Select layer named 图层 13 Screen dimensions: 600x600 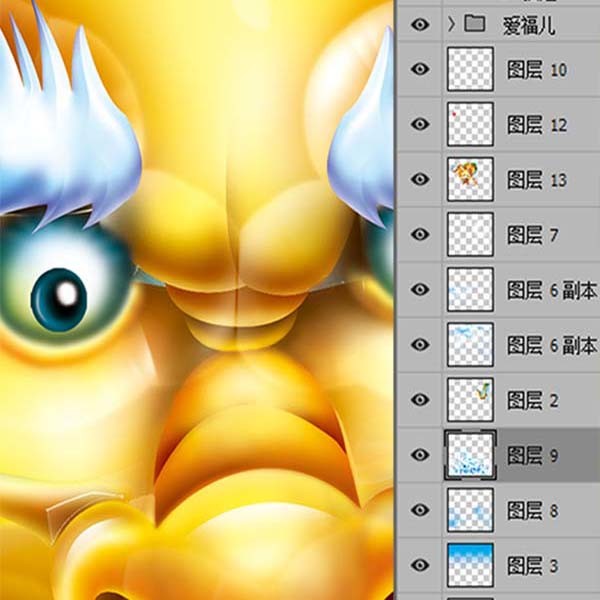tap(537, 180)
